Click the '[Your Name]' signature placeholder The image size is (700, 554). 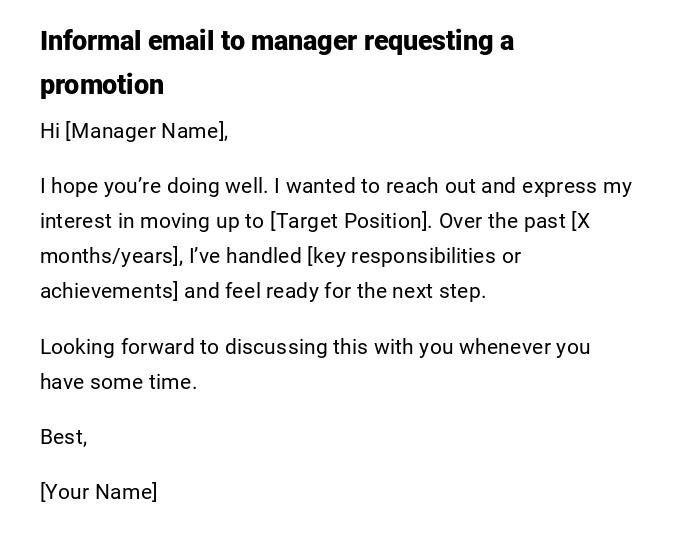coord(99,492)
